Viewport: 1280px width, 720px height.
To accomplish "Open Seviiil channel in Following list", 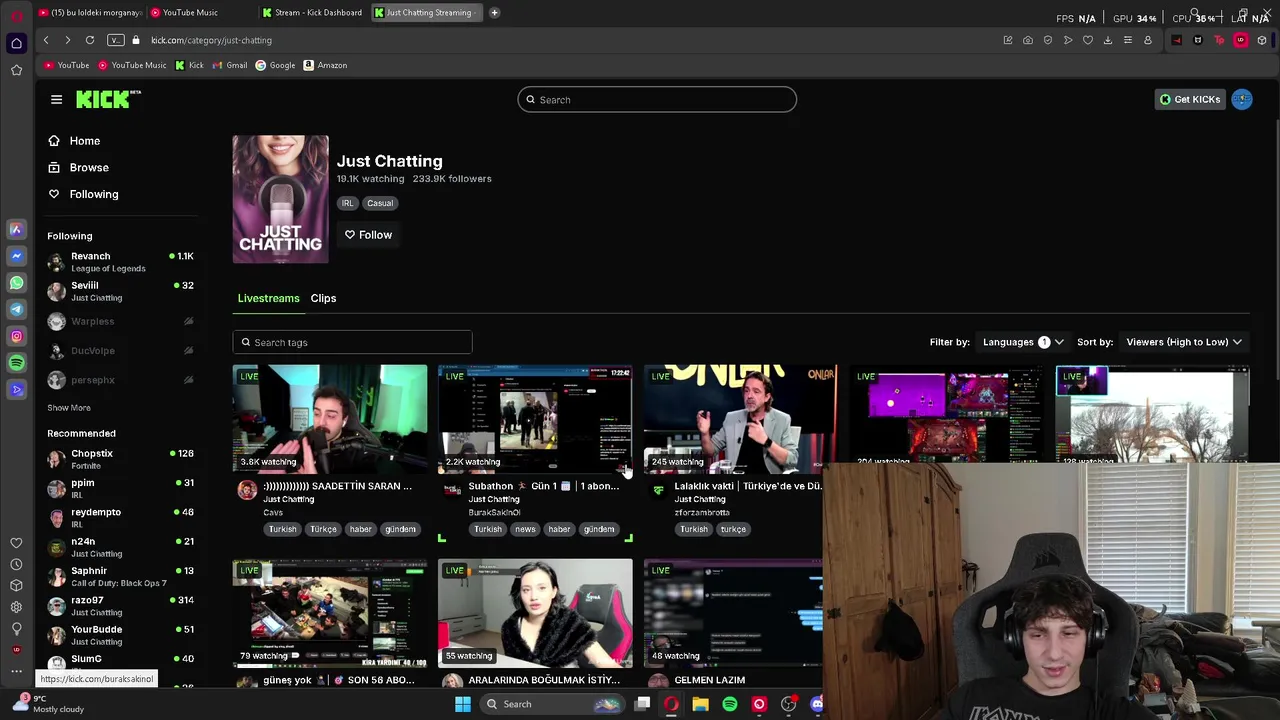I will [x=120, y=291].
